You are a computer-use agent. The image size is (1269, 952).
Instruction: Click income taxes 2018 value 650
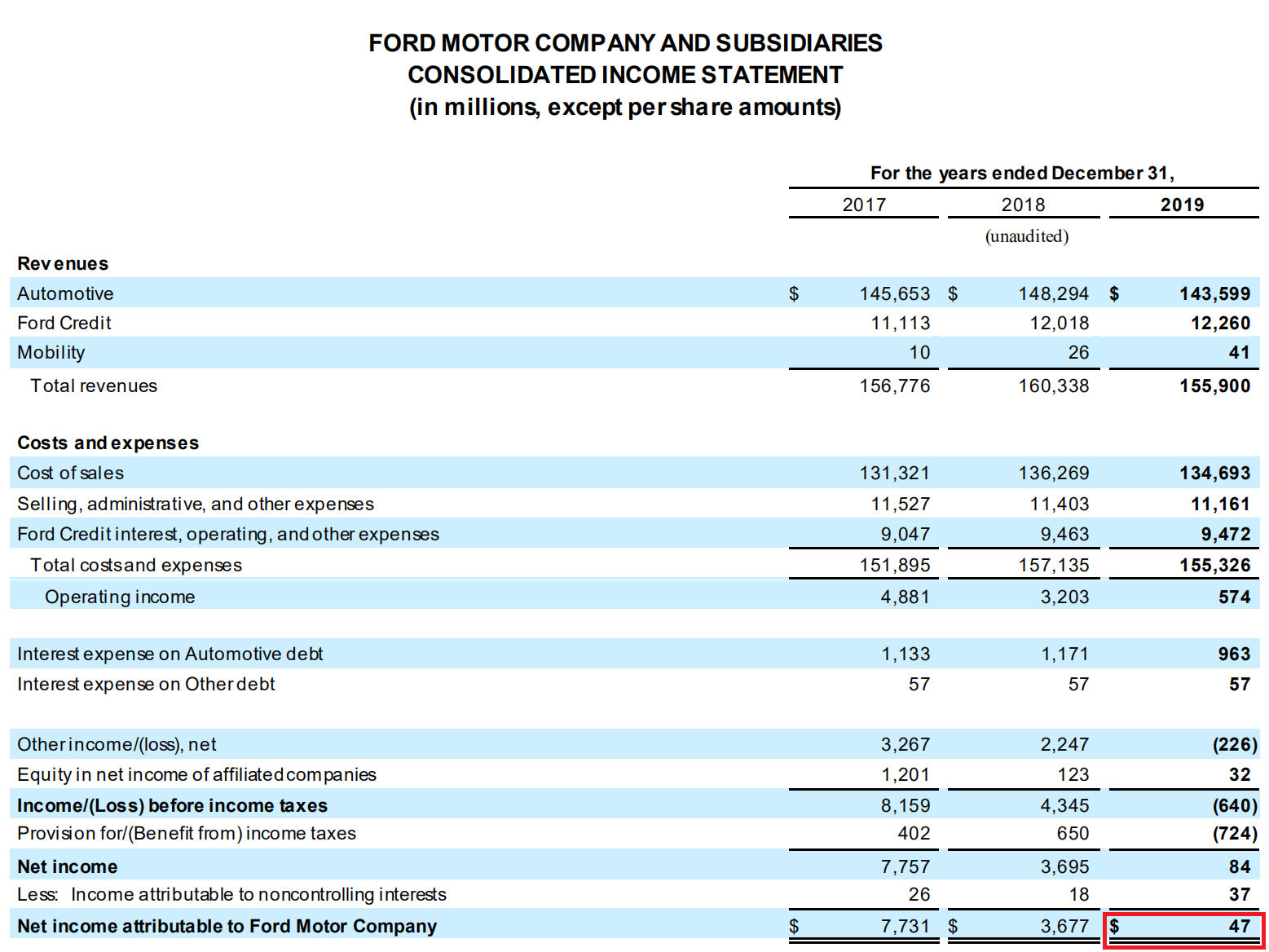coord(1073,833)
